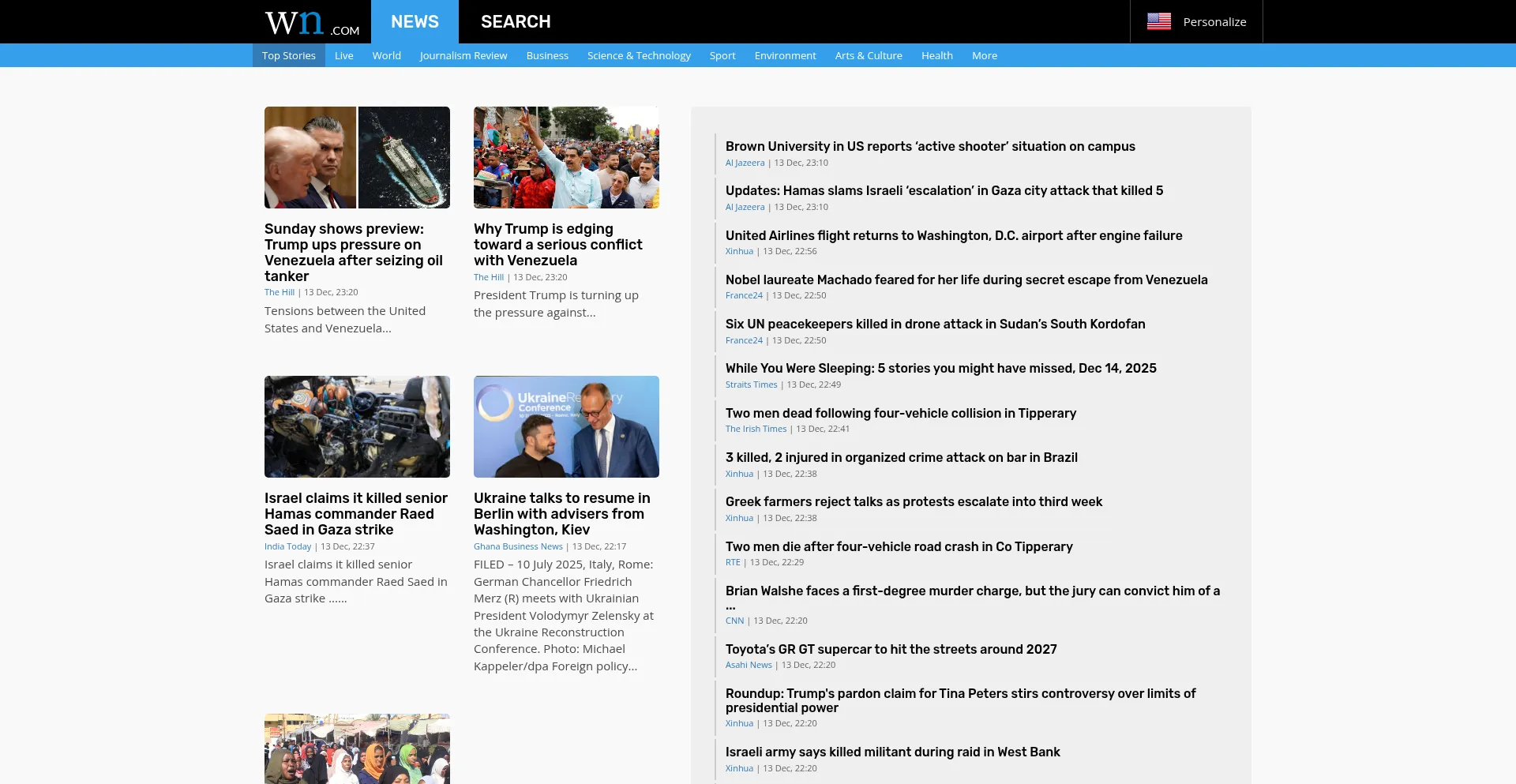Go to the Science & Technology section
The height and width of the screenshot is (784, 1516).
coord(638,55)
